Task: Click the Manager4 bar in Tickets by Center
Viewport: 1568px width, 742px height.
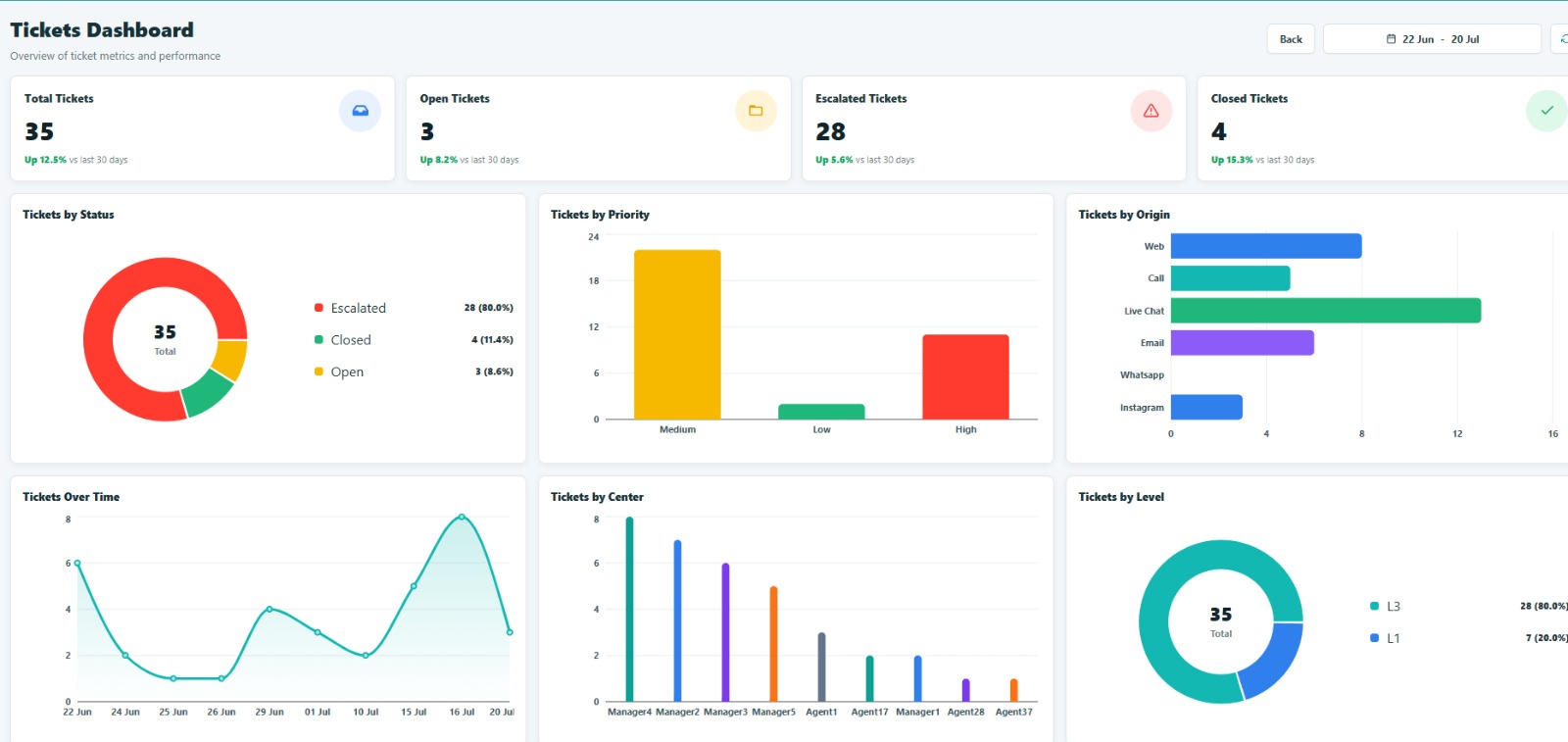Action: (x=629, y=610)
